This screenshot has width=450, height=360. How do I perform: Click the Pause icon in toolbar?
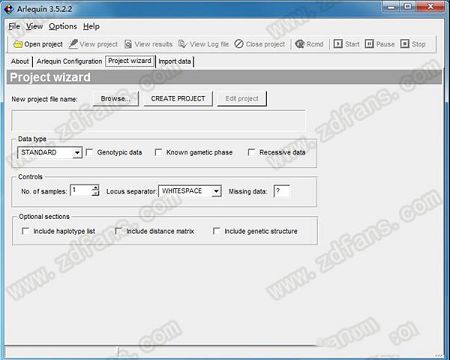tap(369, 44)
